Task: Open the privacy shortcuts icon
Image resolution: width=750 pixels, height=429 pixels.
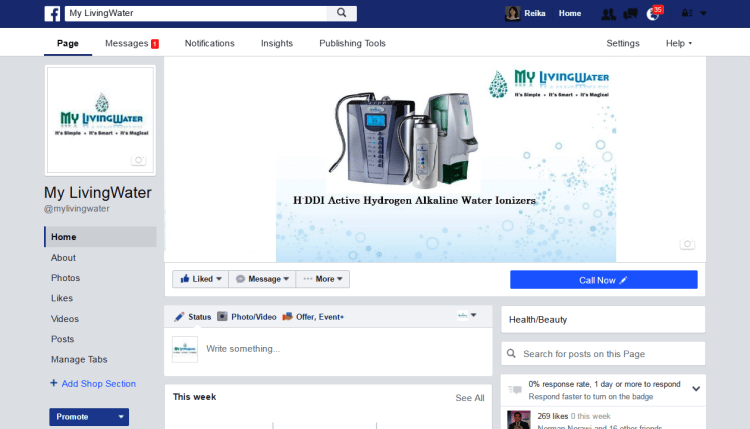Action: (687, 13)
